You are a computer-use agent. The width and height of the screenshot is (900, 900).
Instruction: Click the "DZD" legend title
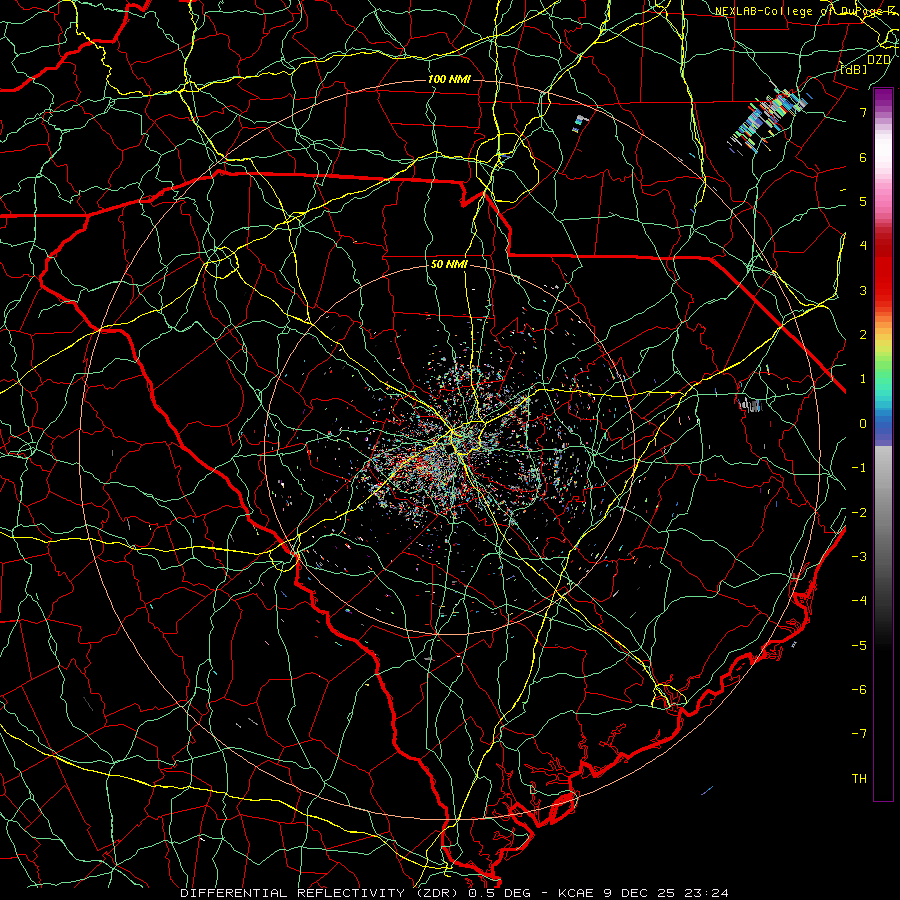(x=878, y=59)
